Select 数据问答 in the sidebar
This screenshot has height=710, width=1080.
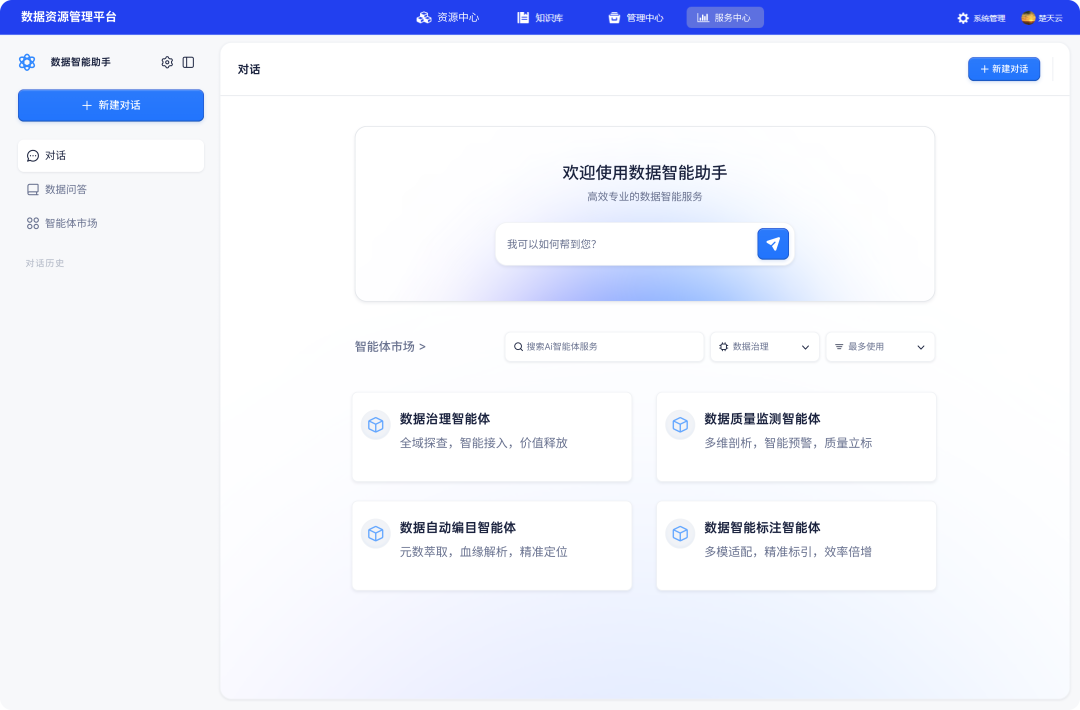[111, 189]
